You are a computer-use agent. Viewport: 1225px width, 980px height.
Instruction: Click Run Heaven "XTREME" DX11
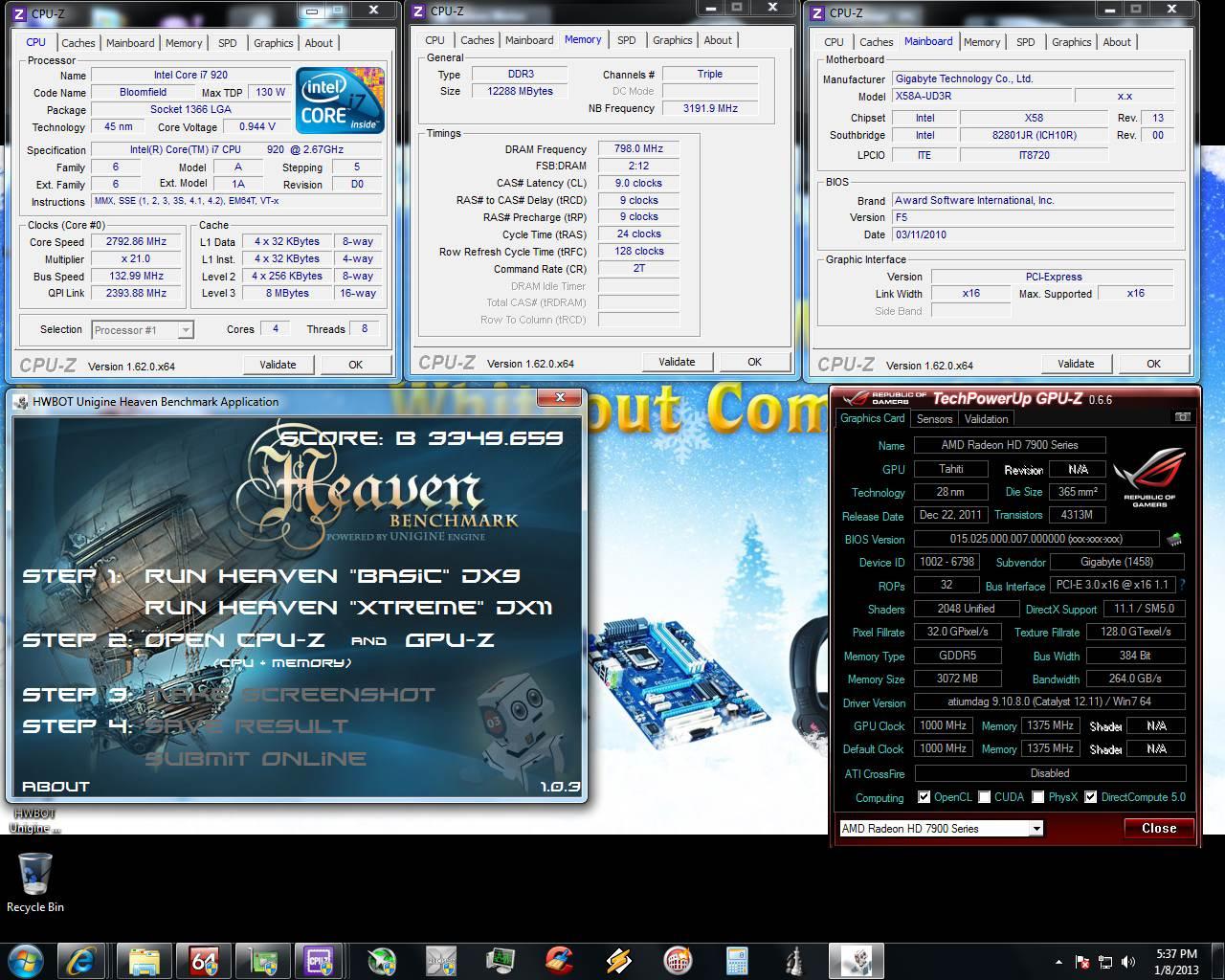pos(348,608)
